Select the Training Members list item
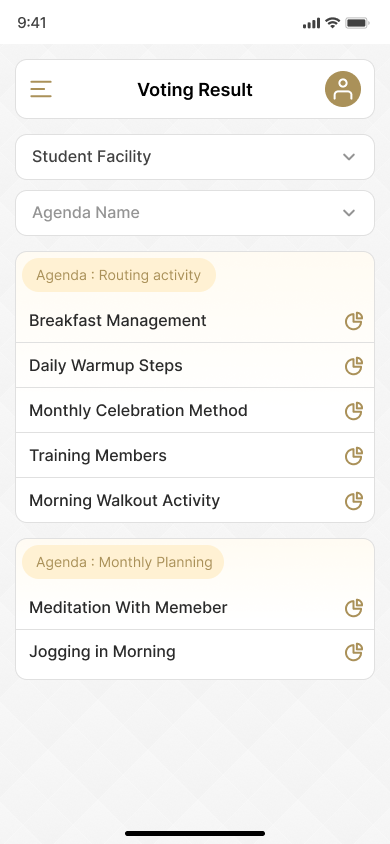The height and width of the screenshot is (844, 390). pos(195,455)
